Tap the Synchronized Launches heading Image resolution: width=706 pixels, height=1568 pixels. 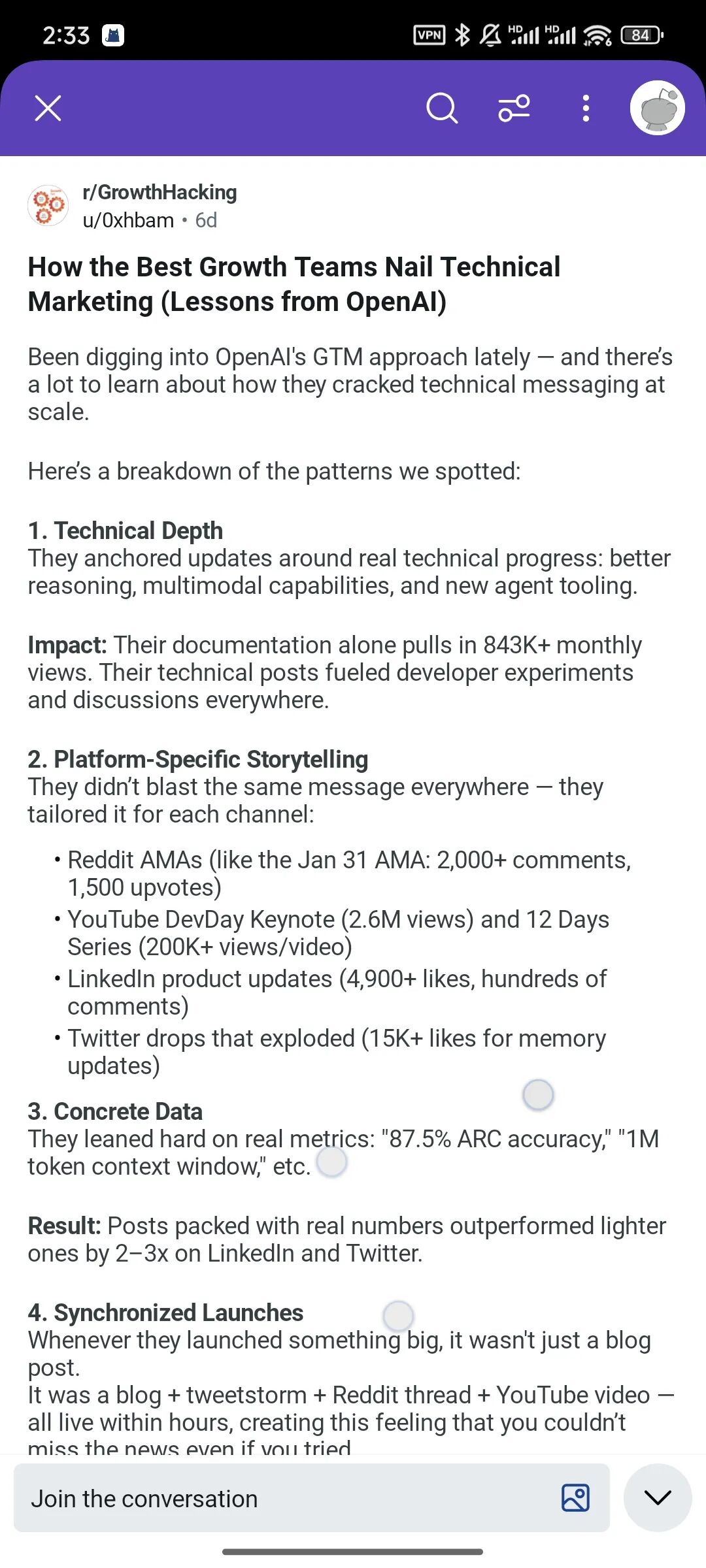(x=165, y=1313)
